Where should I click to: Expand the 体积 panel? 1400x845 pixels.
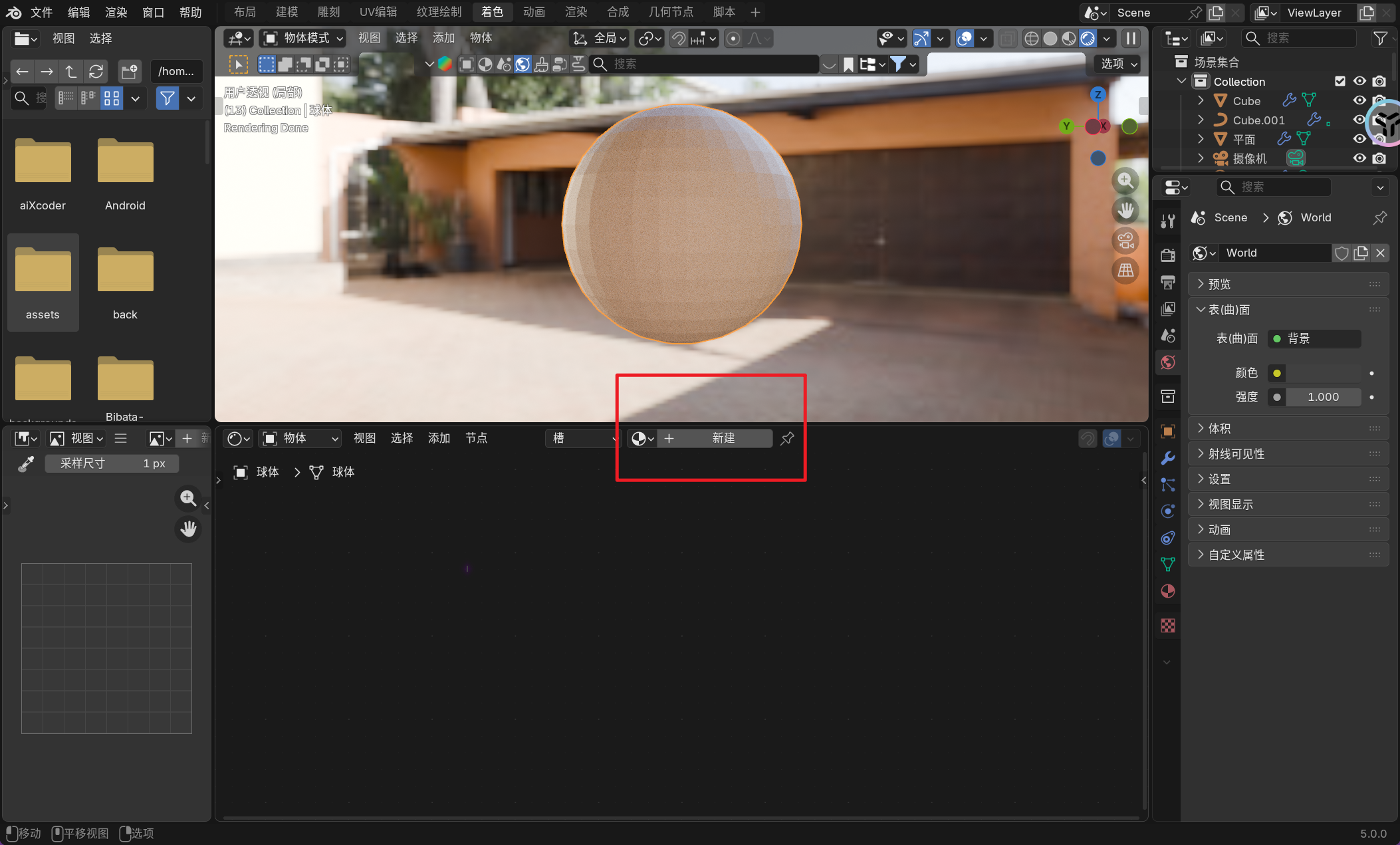point(1219,429)
